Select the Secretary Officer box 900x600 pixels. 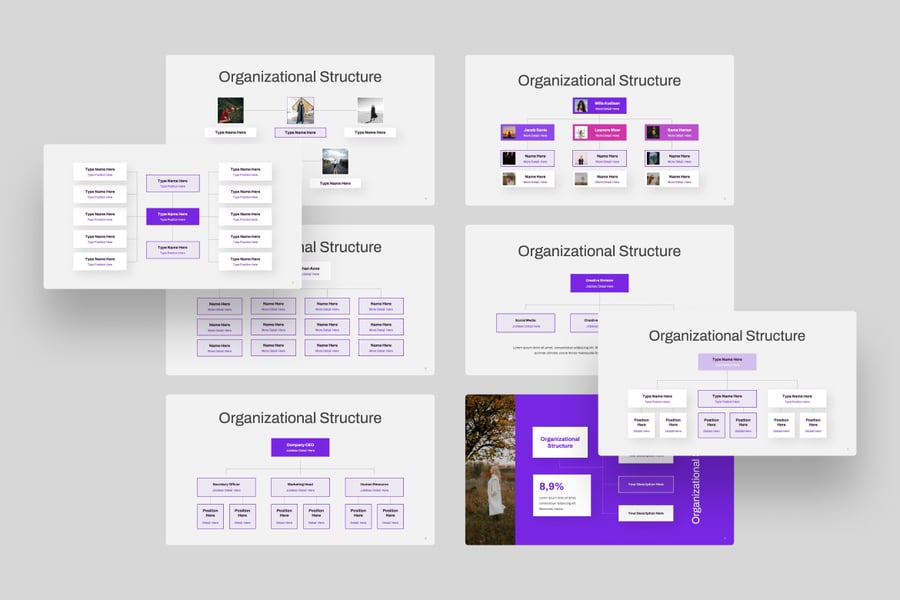coord(226,487)
